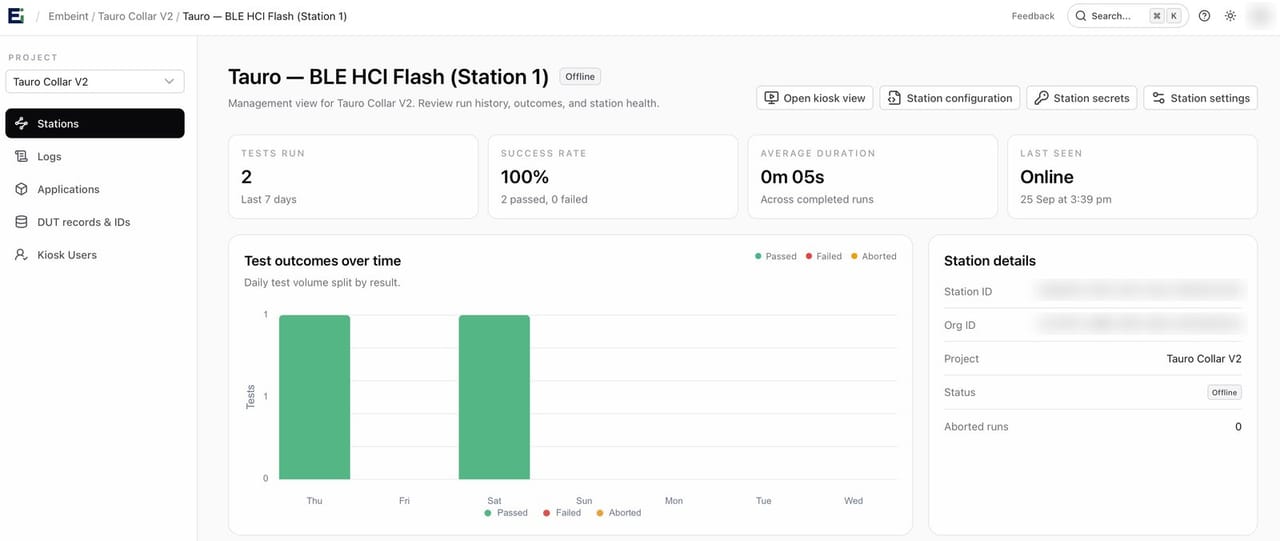Click the Embeint logo icon
Image resolution: width=1280 pixels, height=541 pixels.
click(x=18, y=16)
